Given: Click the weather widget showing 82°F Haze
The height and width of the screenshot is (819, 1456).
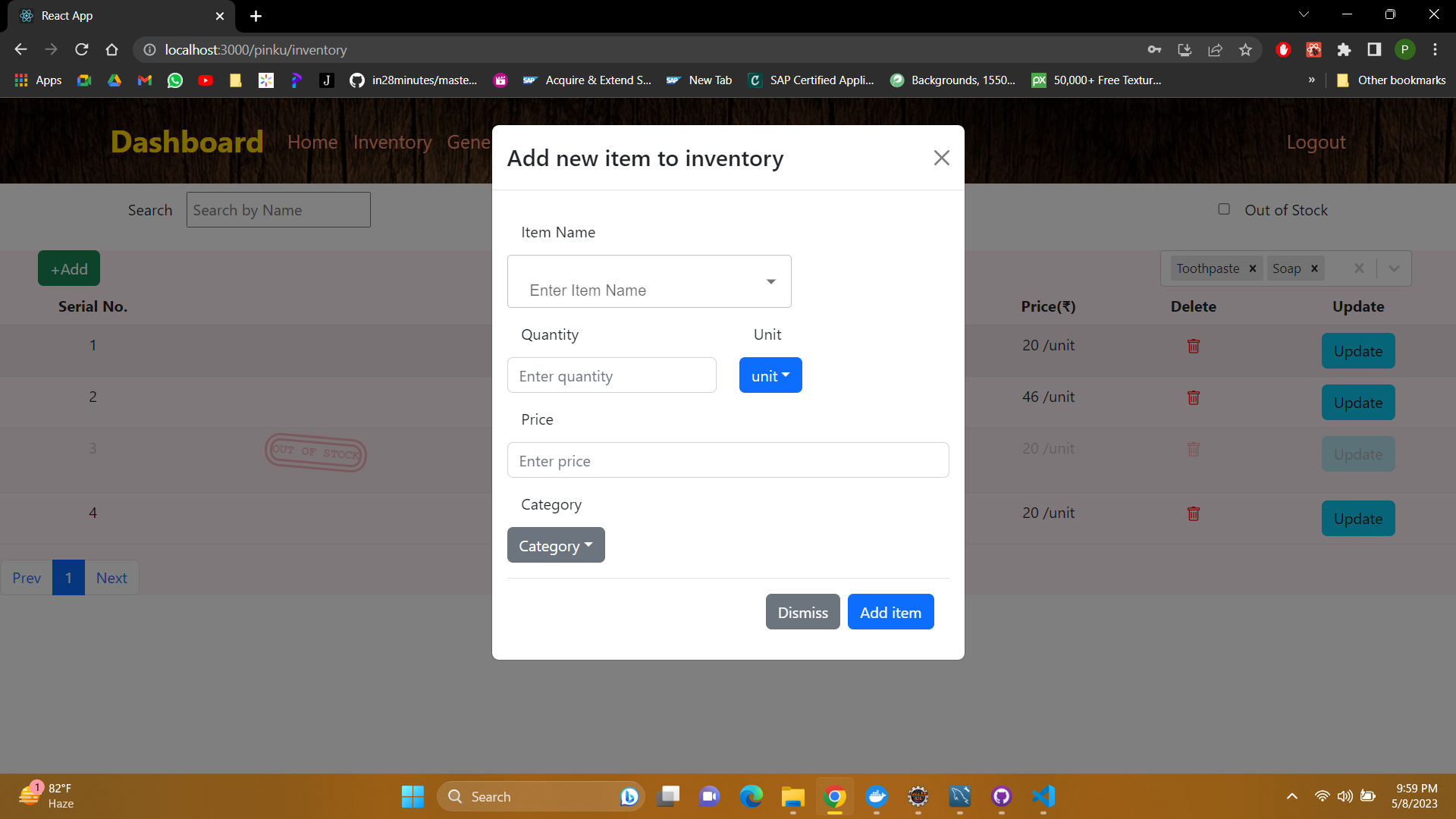Looking at the screenshot, I should 47,795.
